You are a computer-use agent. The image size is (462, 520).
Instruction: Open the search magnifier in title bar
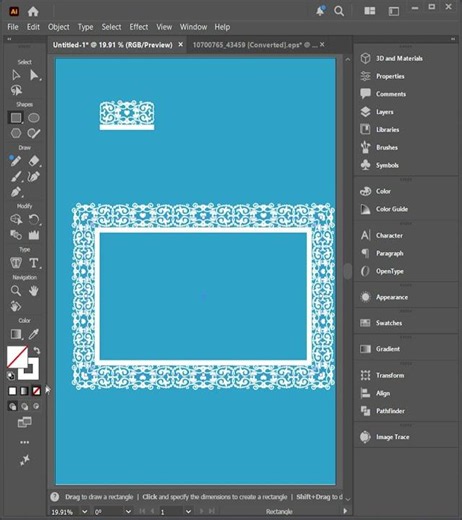click(x=339, y=11)
